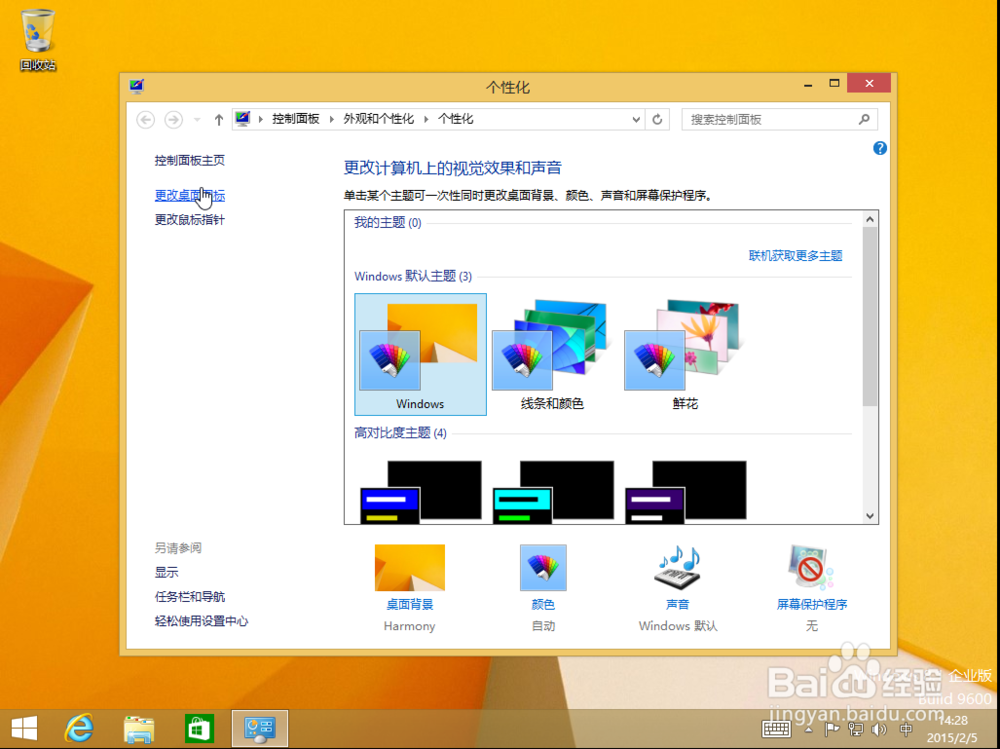Click the 联机获取更多主题 link
The image size is (1000, 749).
pos(793,255)
